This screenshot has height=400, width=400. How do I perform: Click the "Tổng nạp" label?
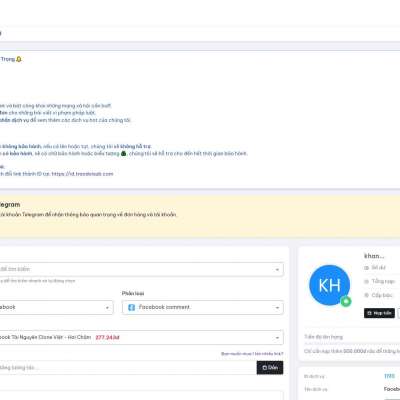383,281
